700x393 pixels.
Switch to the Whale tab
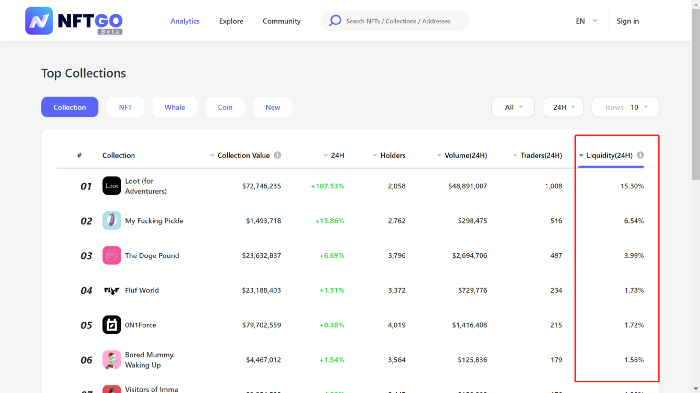point(175,107)
